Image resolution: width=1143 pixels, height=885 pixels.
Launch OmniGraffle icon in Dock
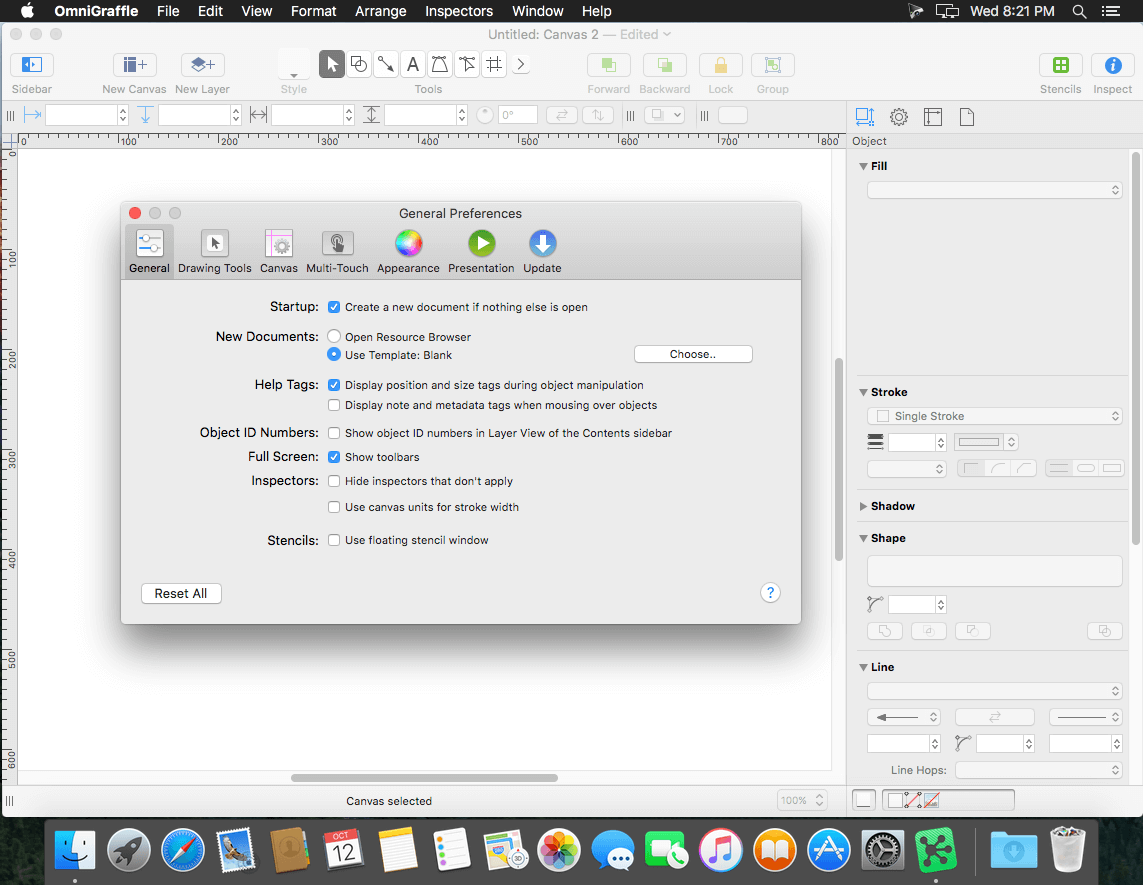click(936, 850)
